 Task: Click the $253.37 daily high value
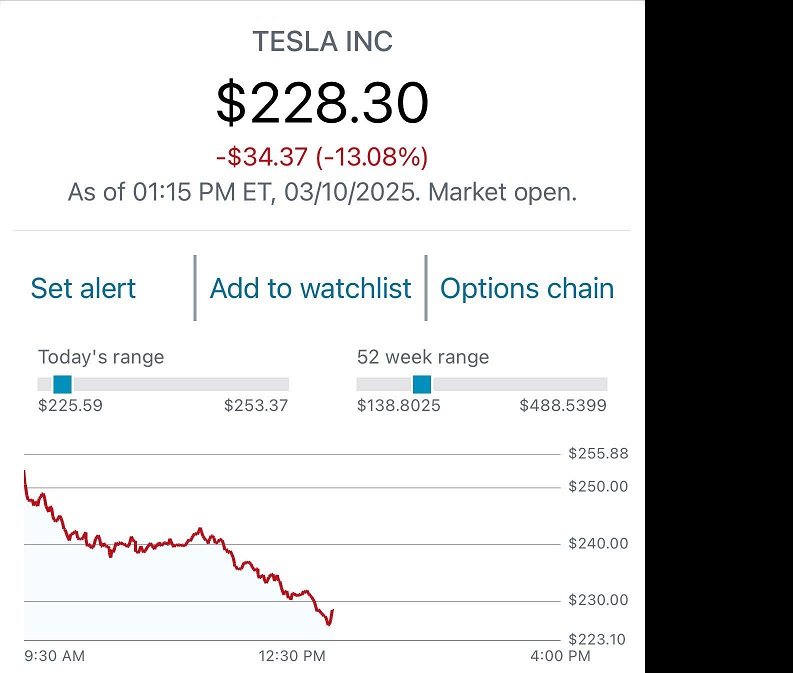point(256,406)
